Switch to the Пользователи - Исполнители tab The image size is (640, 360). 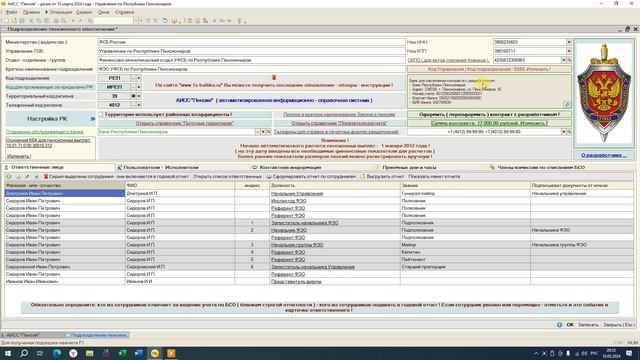click(161, 167)
